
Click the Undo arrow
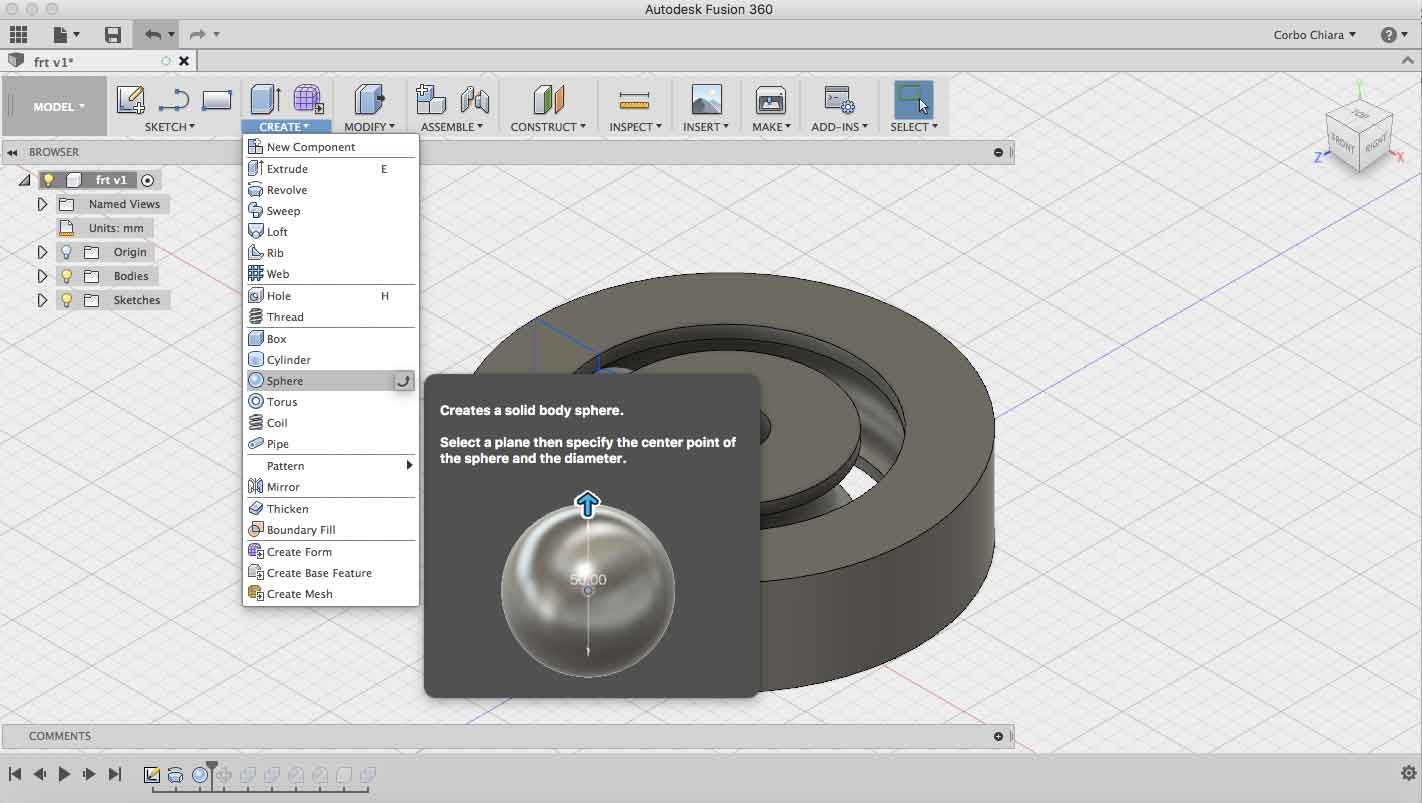(x=153, y=34)
